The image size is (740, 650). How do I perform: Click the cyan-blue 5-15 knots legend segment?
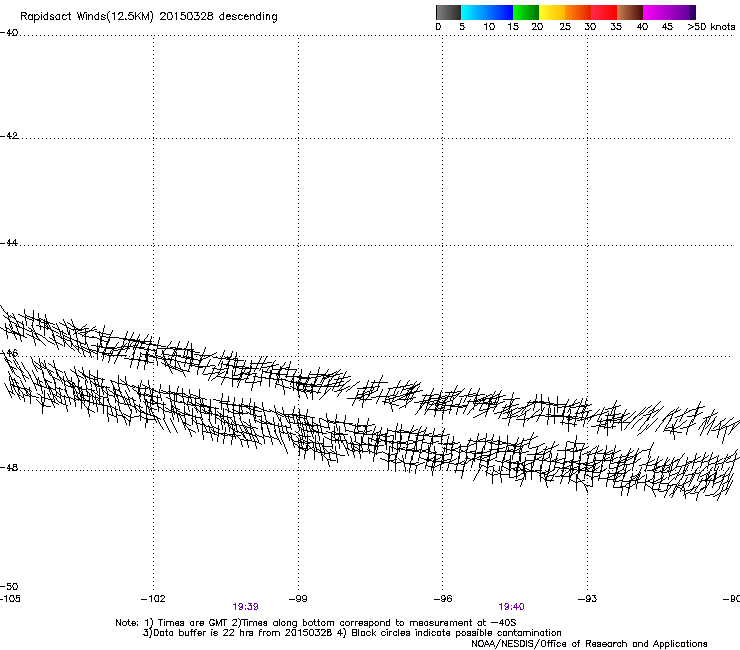point(487,12)
